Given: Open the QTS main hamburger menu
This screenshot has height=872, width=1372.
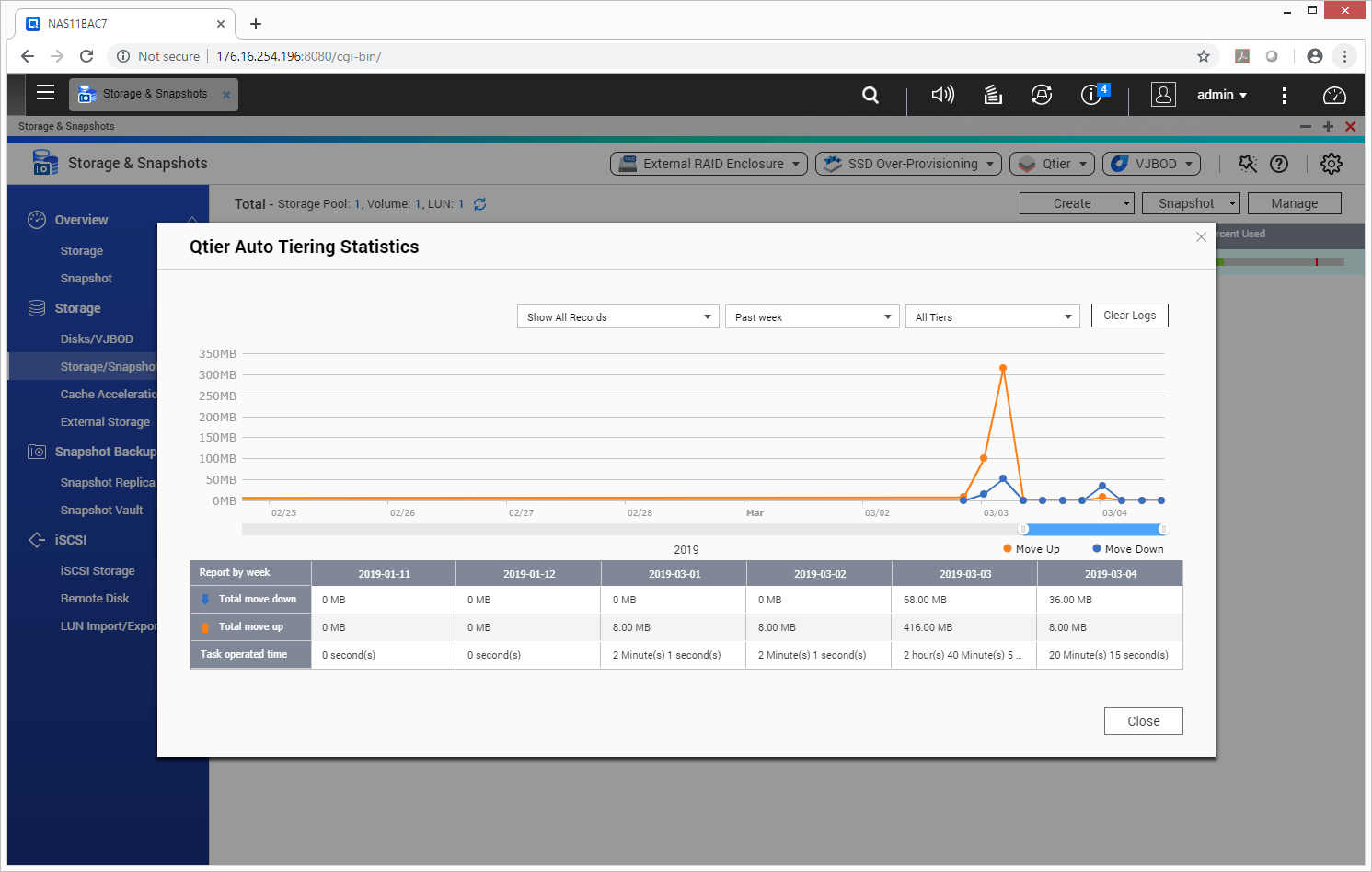Looking at the screenshot, I should [45, 93].
